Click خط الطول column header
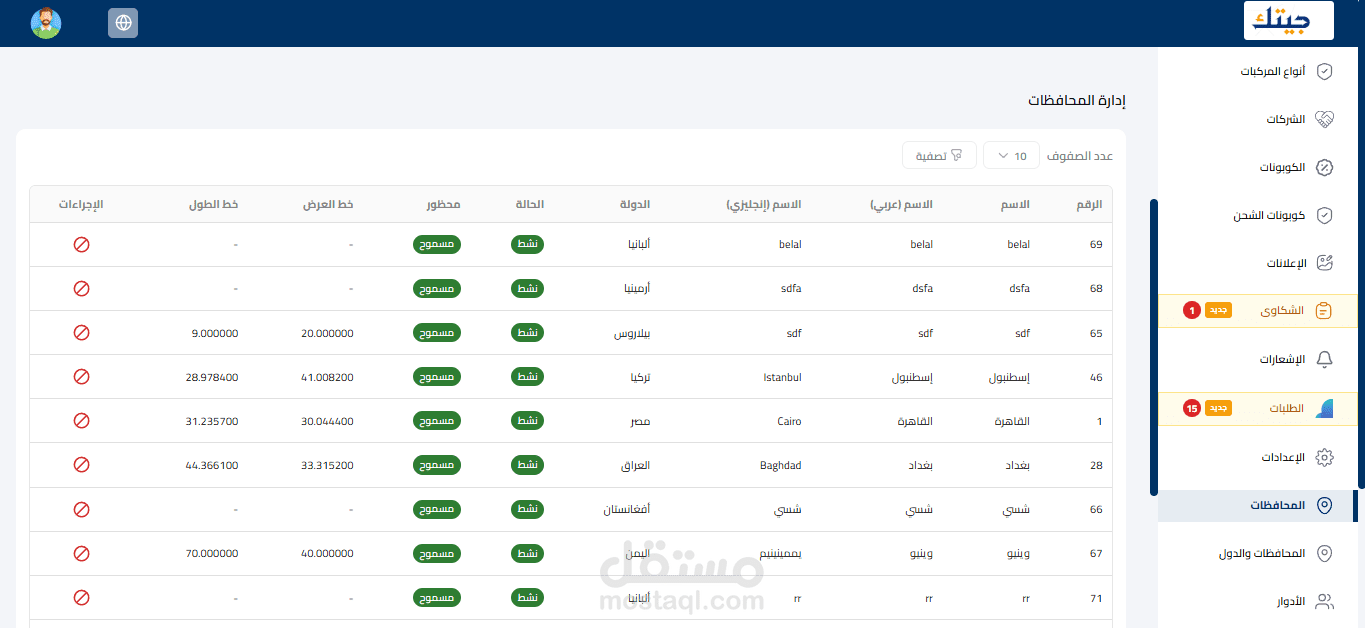The height and width of the screenshot is (628, 1365). (x=214, y=204)
